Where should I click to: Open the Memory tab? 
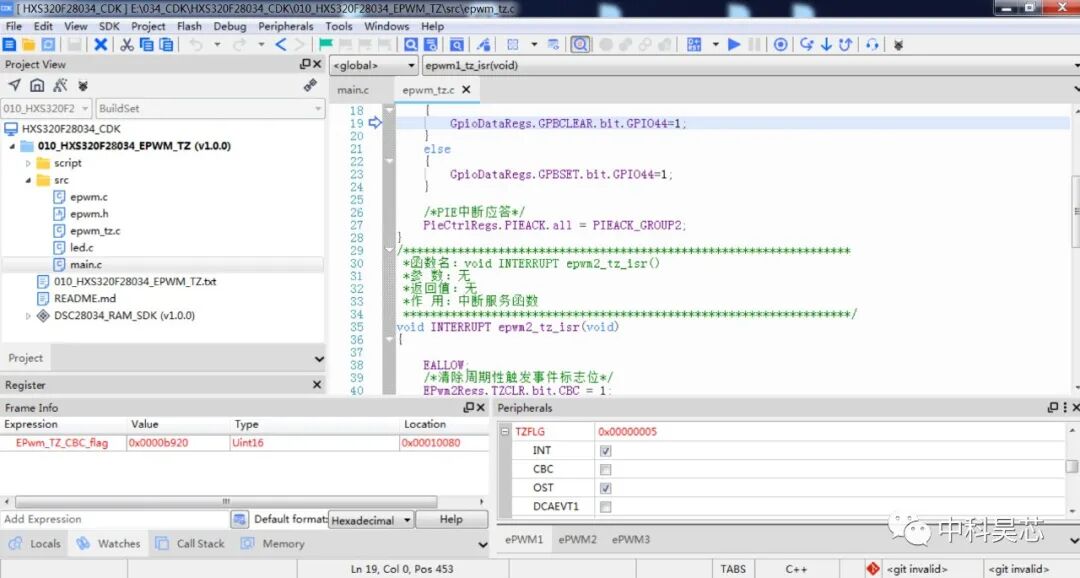coord(273,544)
